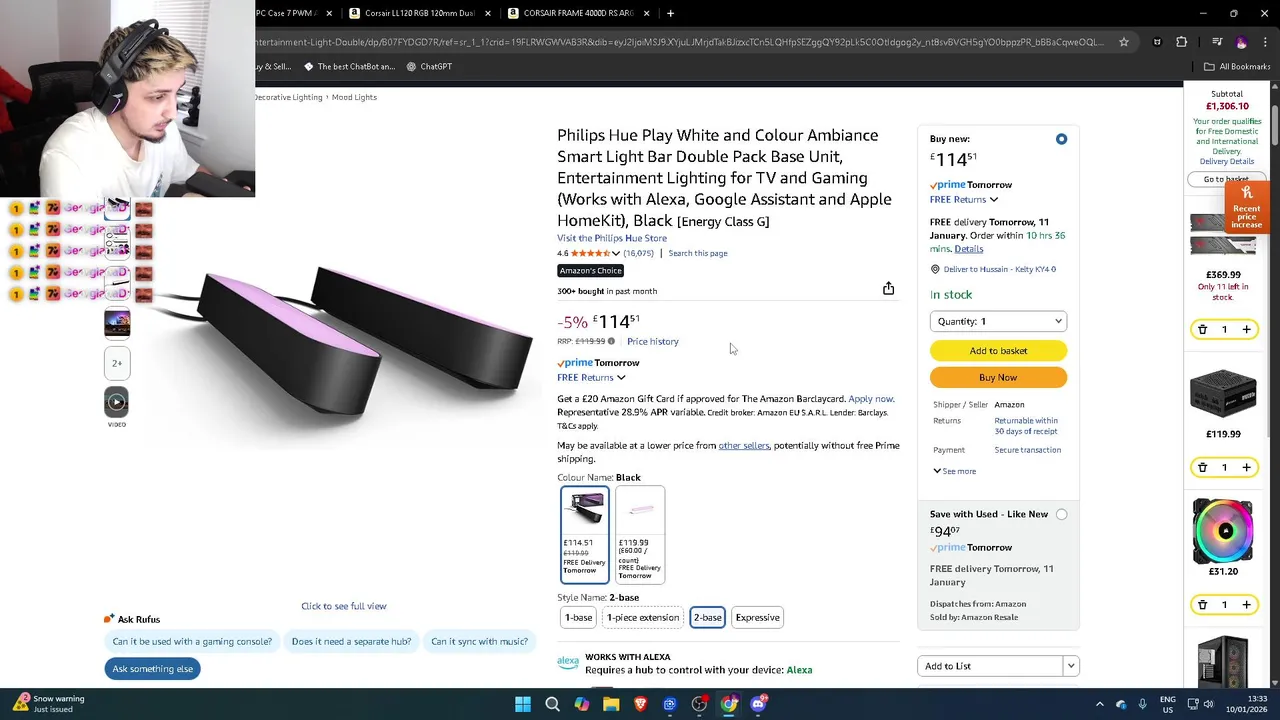
Task: Expand the Add to List dropdown arrow
Action: [1070, 666]
